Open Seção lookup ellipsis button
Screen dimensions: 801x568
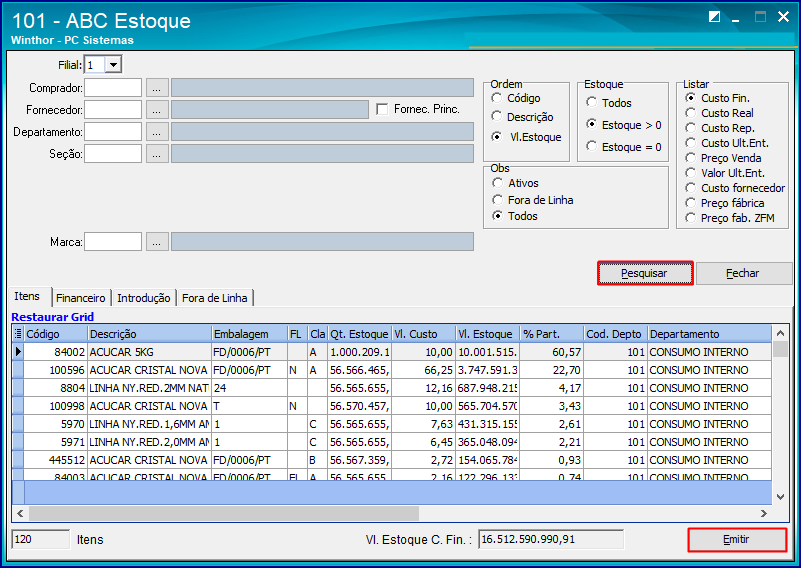coord(157,154)
